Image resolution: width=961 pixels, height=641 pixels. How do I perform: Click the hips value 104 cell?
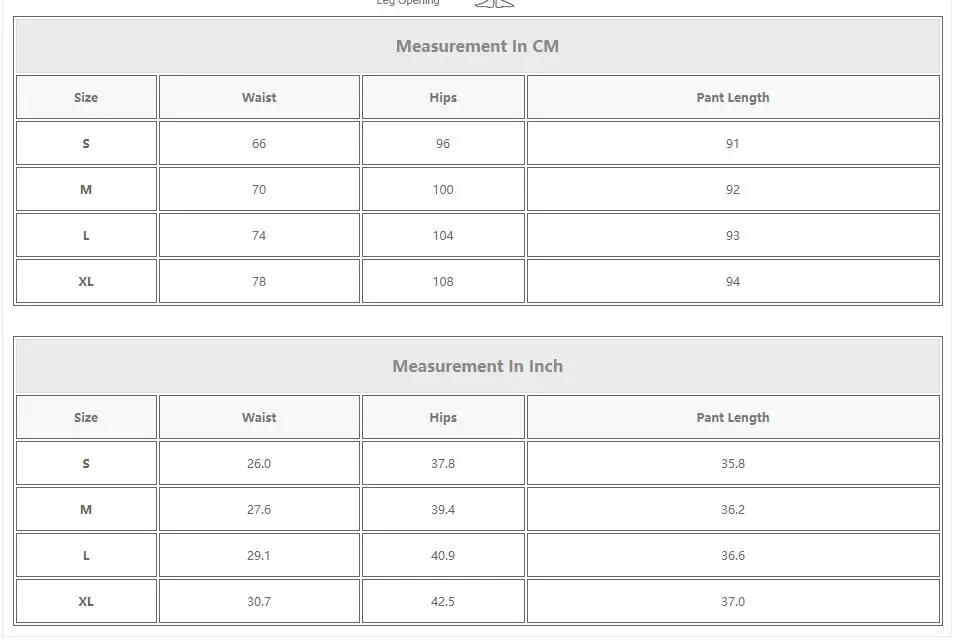tap(443, 235)
